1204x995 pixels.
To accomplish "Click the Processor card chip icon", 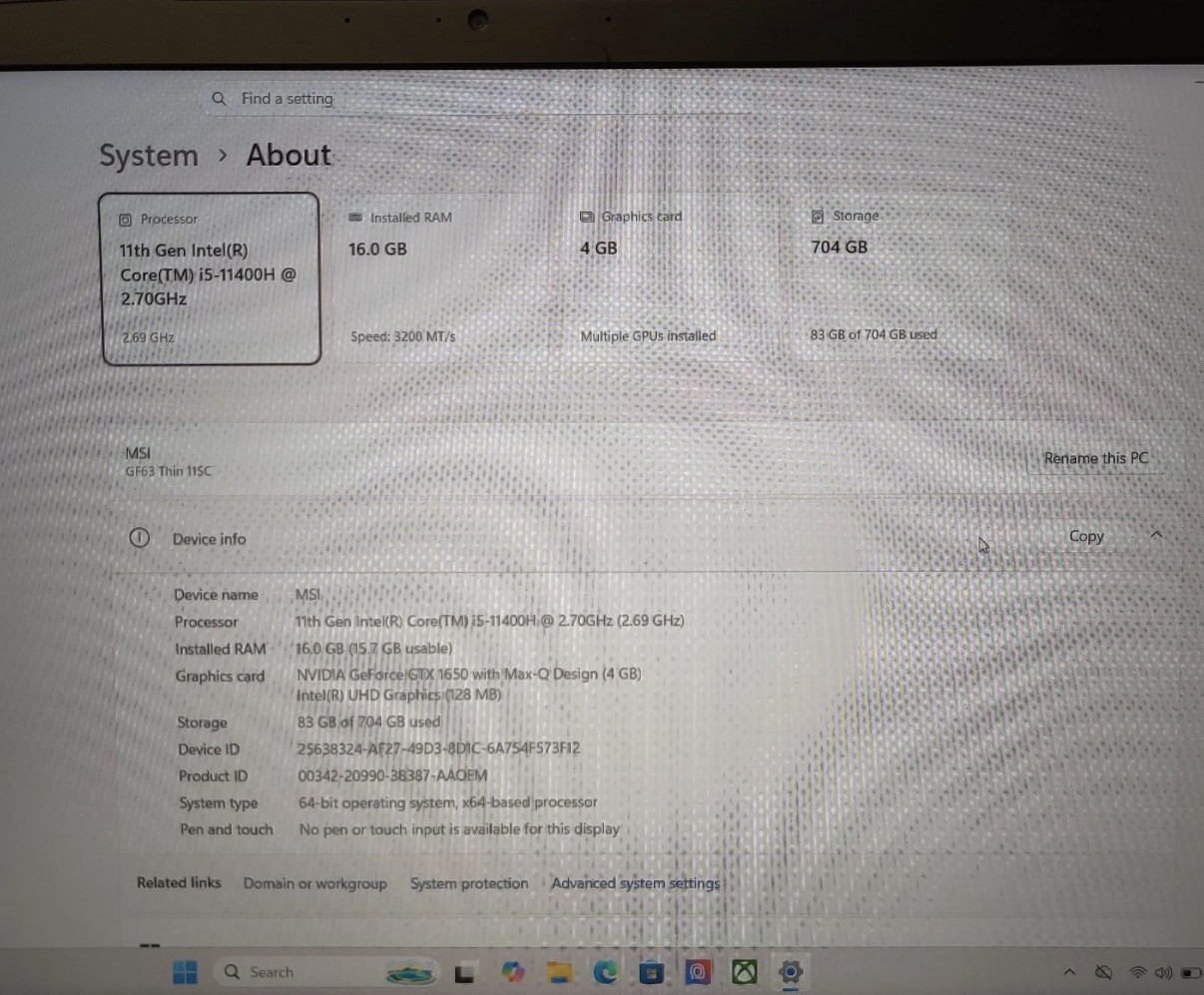I will pyautogui.click(x=126, y=220).
